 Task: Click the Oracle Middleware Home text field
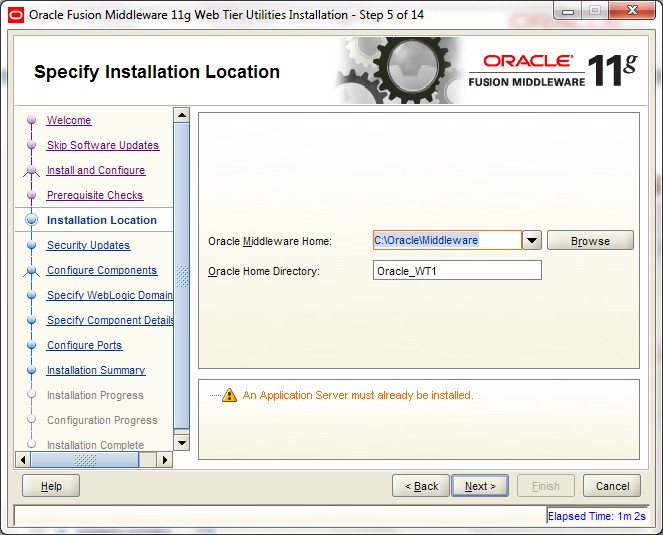click(x=447, y=240)
